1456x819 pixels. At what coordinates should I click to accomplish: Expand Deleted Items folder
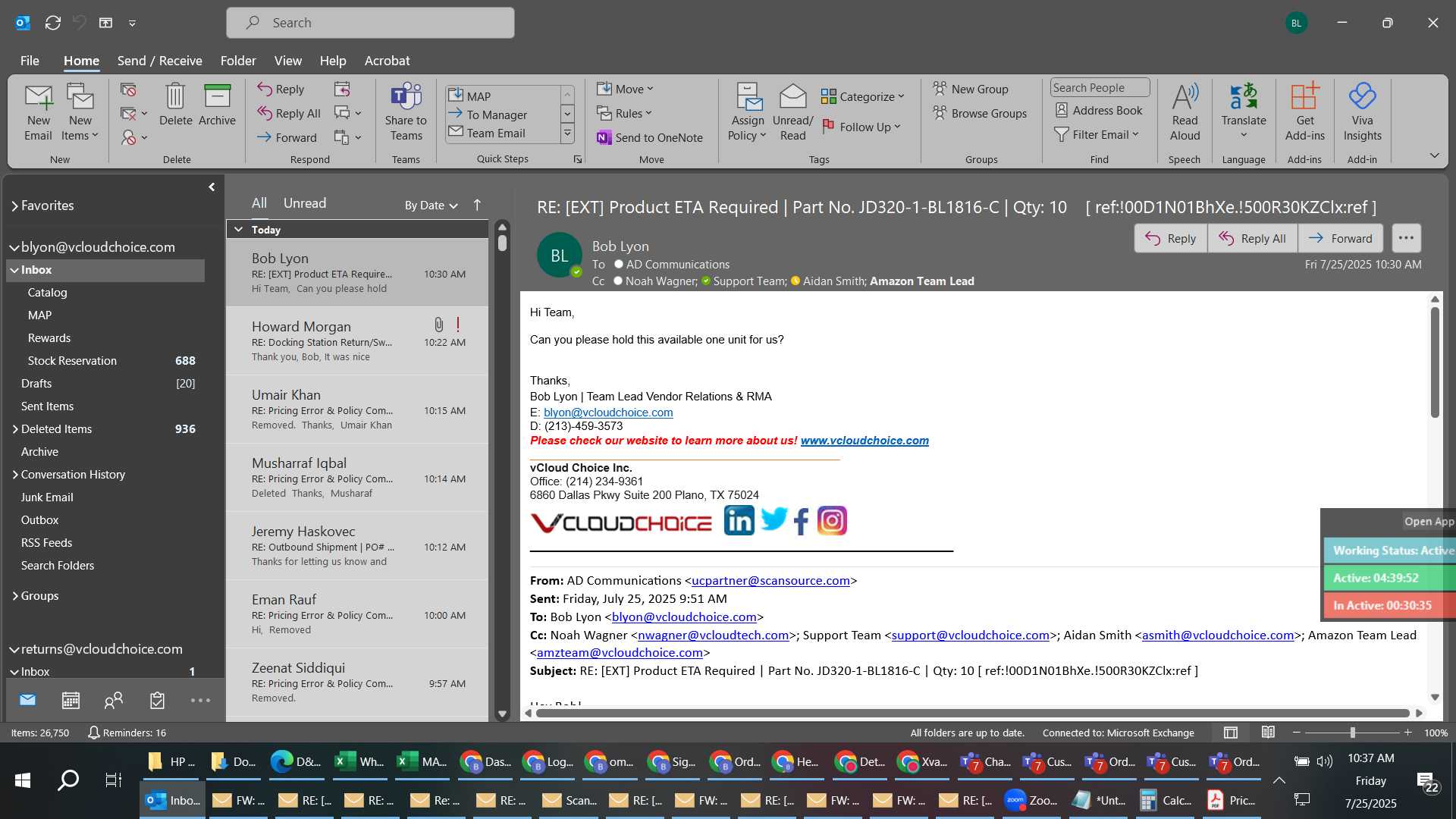[x=14, y=429]
